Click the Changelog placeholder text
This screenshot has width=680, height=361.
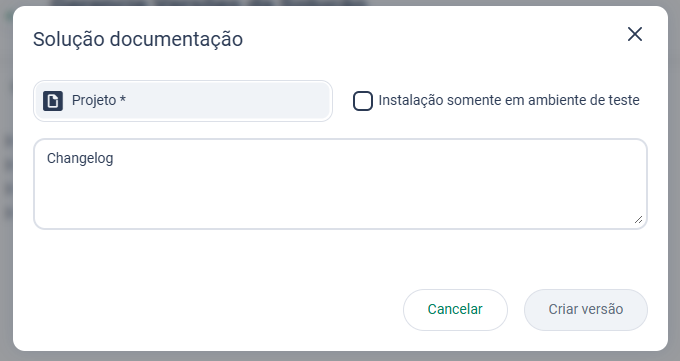[80, 158]
